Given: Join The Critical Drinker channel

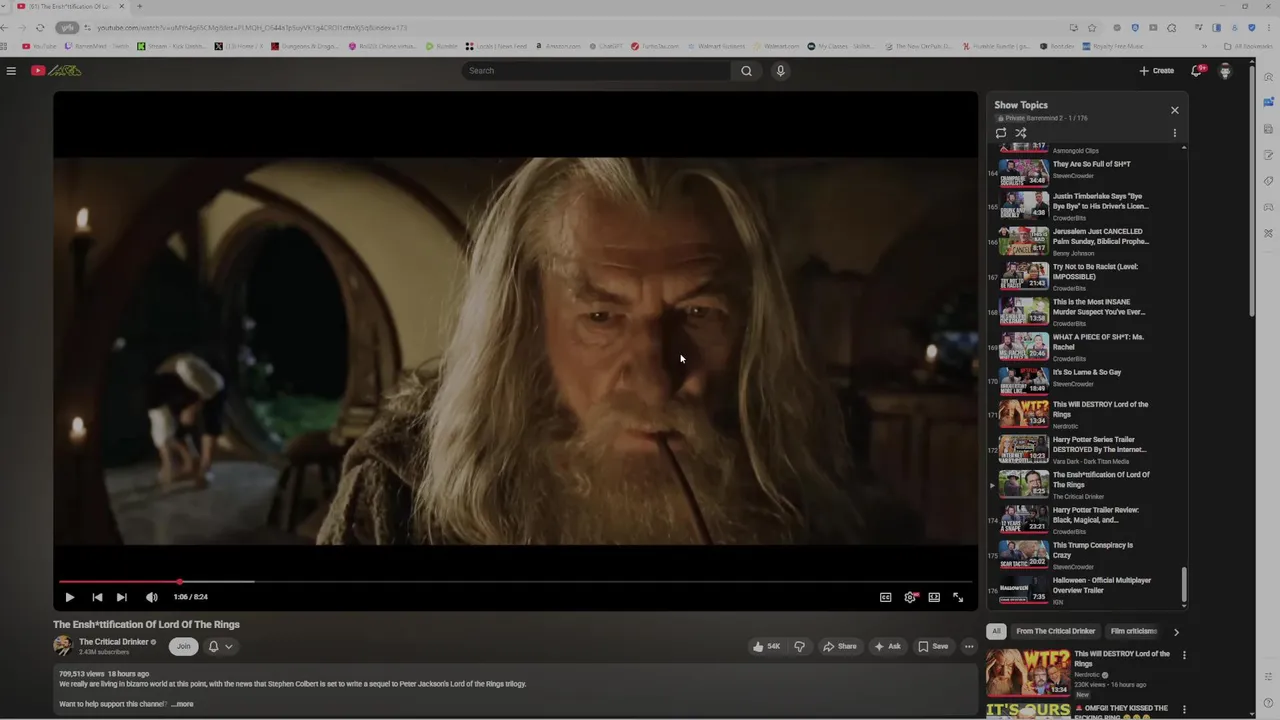Looking at the screenshot, I should pos(183,646).
